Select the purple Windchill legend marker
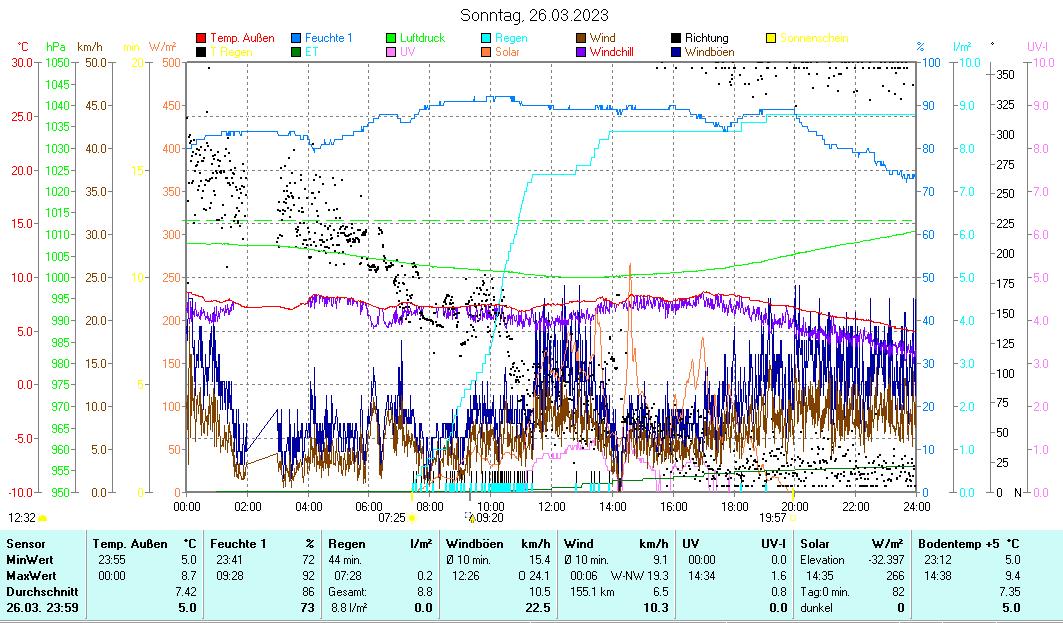Image resolution: width=1063 pixels, height=623 pixels. tap(582, 51)
